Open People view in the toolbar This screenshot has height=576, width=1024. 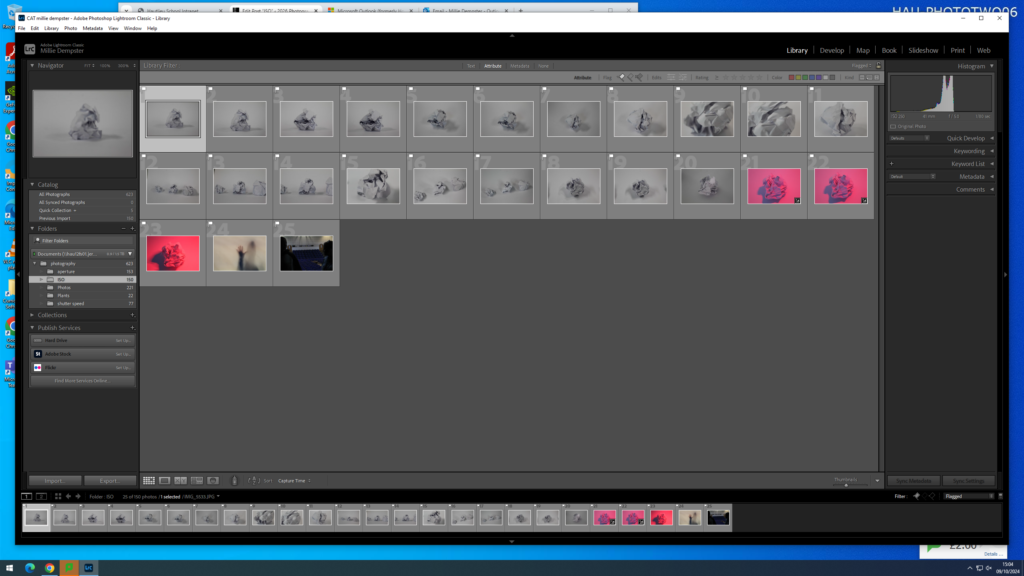coord(213,481)
